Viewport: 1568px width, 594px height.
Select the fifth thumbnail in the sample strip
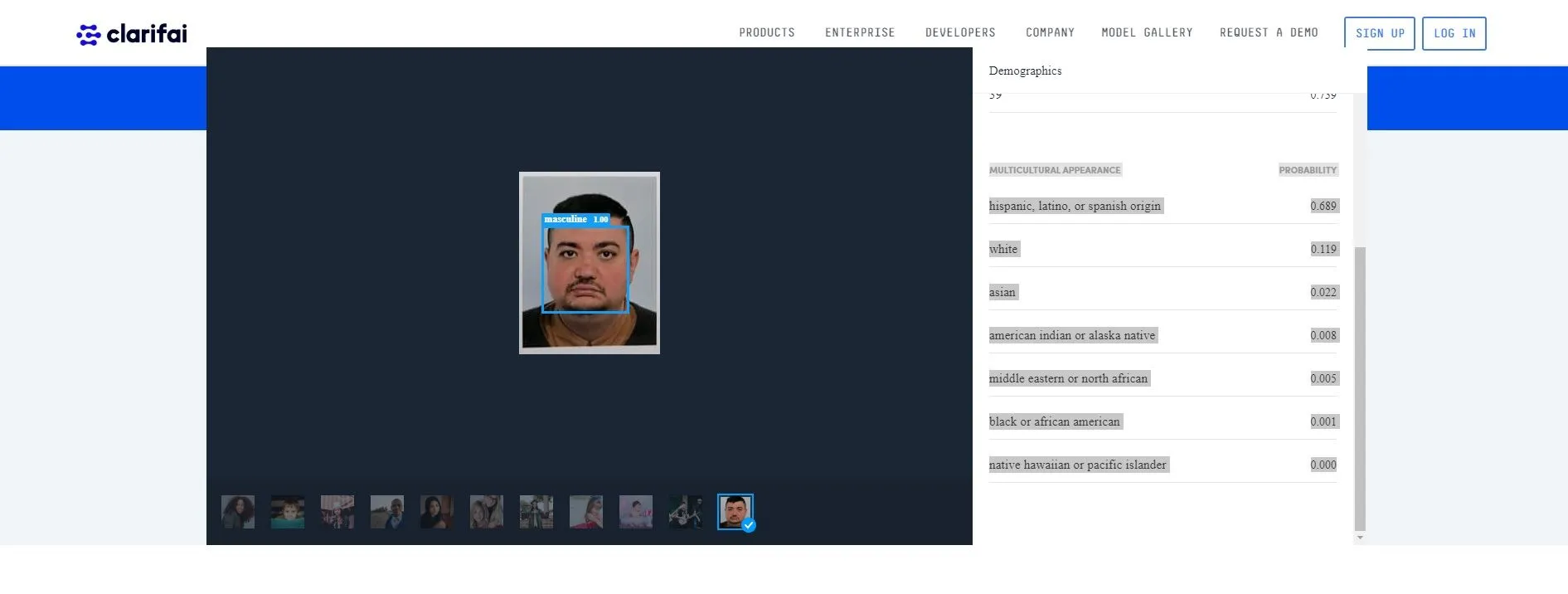[x=437, y=512]
